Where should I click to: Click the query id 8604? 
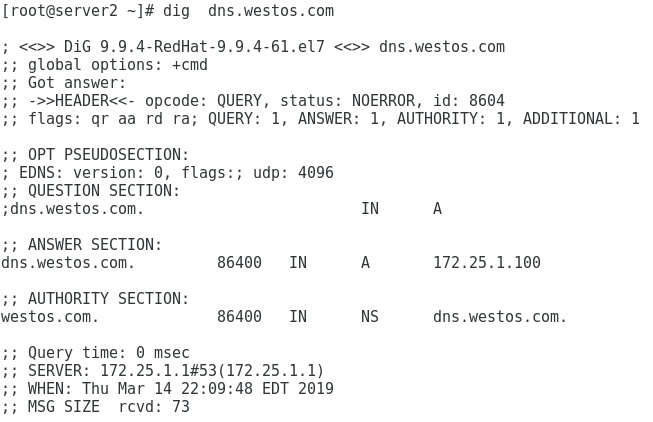pyautogui.click(x=487, y=101)
